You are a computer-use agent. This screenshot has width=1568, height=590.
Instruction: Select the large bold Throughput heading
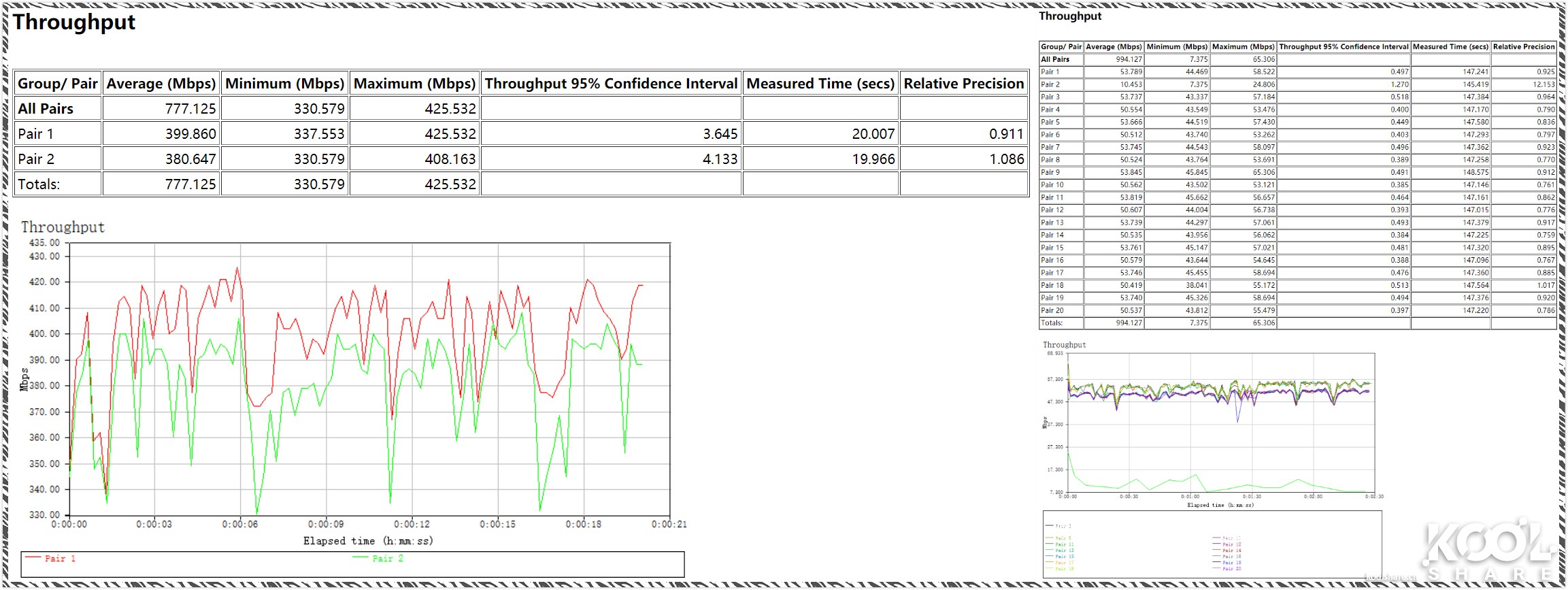(x=73, y=22)
